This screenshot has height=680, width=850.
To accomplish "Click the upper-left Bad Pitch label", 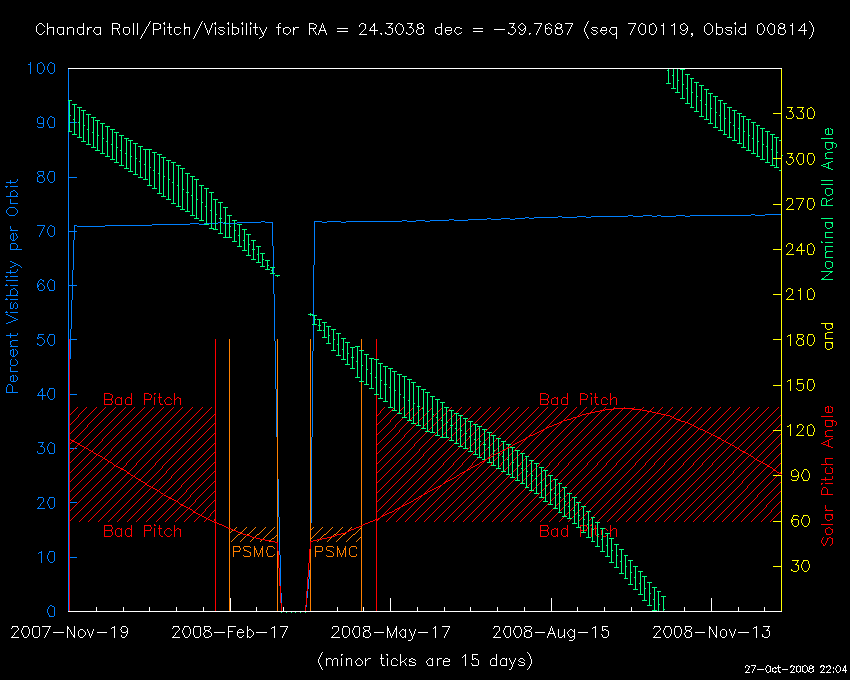I will pos(143,400).
